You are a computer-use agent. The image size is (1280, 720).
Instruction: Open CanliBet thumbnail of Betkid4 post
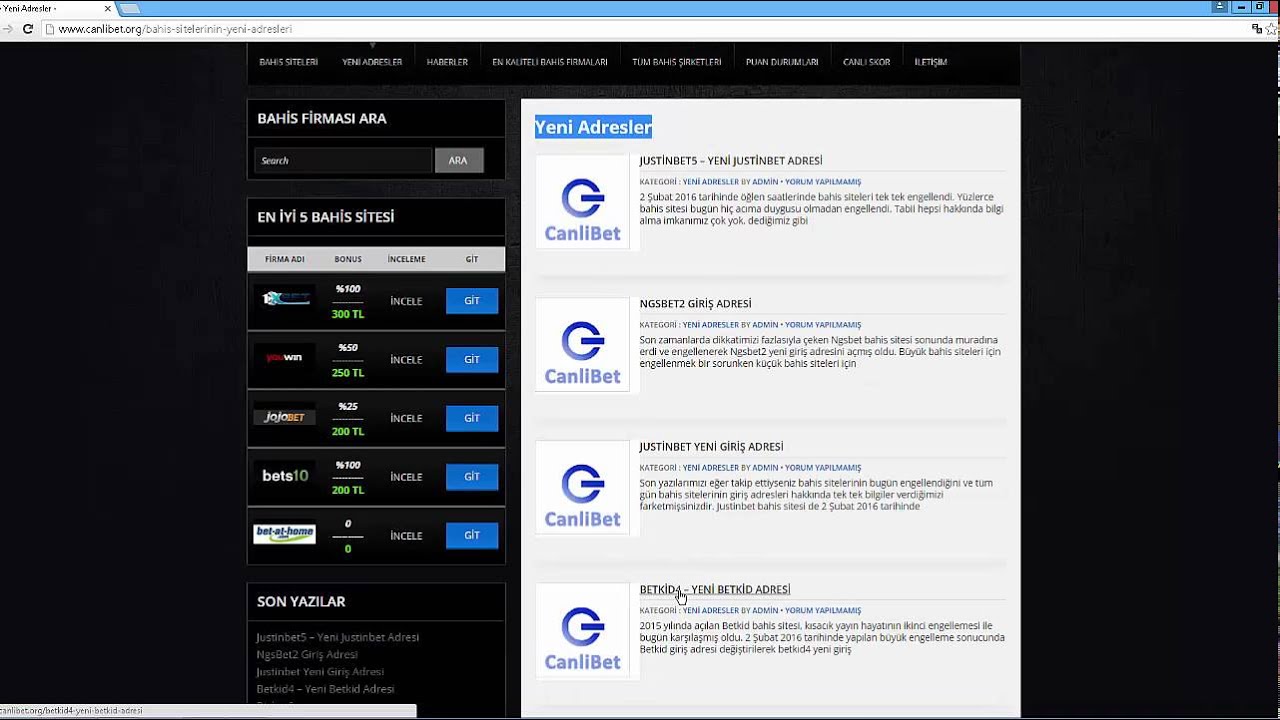pyautogui.click(x=582, y=631)
